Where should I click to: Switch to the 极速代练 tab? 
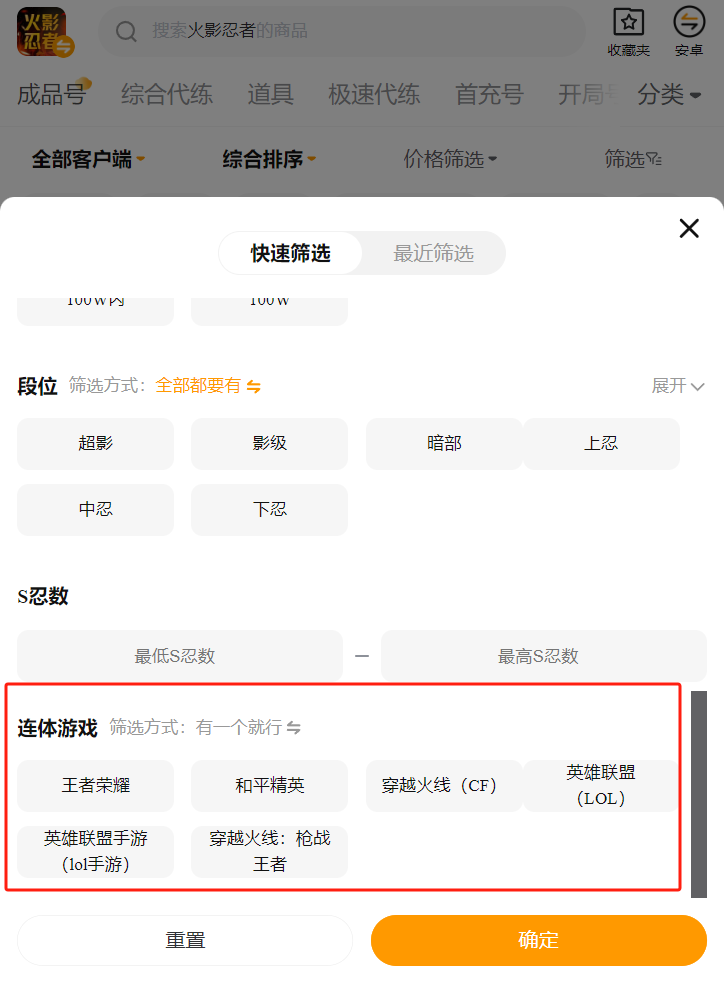(x=374, y=95)
